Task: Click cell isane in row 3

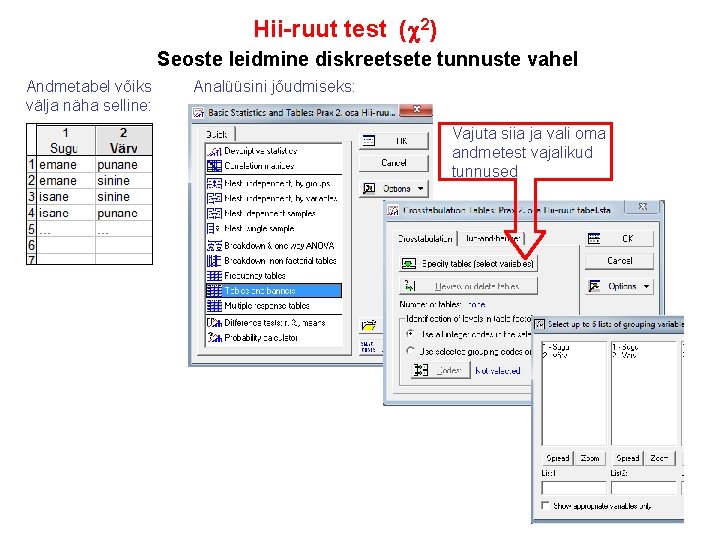Action: coord(66,197)
